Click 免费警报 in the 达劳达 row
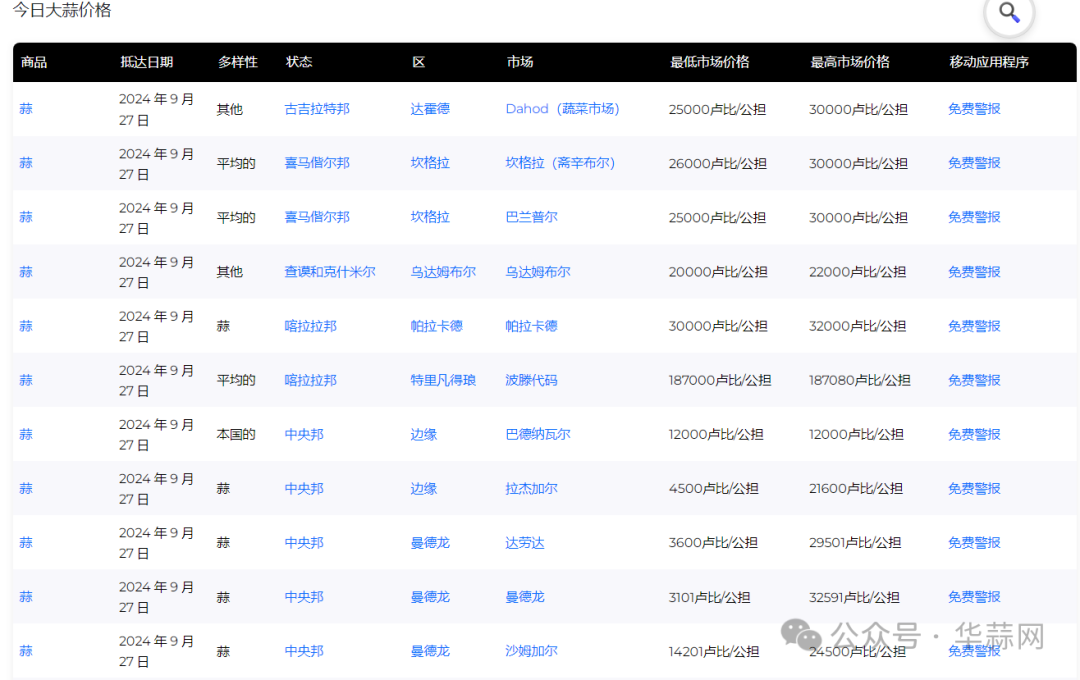Screen dimensions: 1080x680 coord(974,543)
